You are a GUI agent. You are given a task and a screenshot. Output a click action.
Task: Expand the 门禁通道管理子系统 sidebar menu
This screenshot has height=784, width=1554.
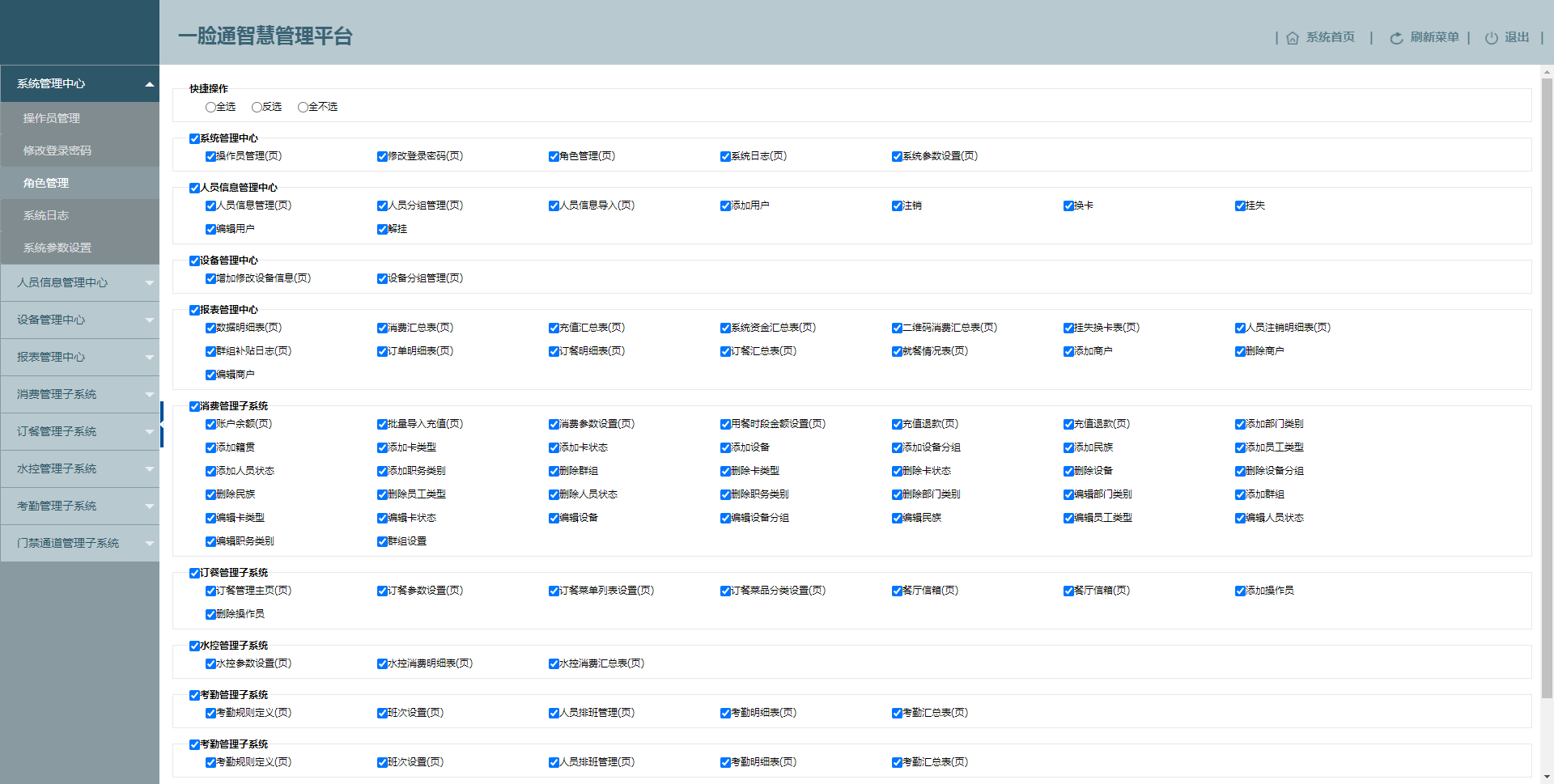point(79,543)
